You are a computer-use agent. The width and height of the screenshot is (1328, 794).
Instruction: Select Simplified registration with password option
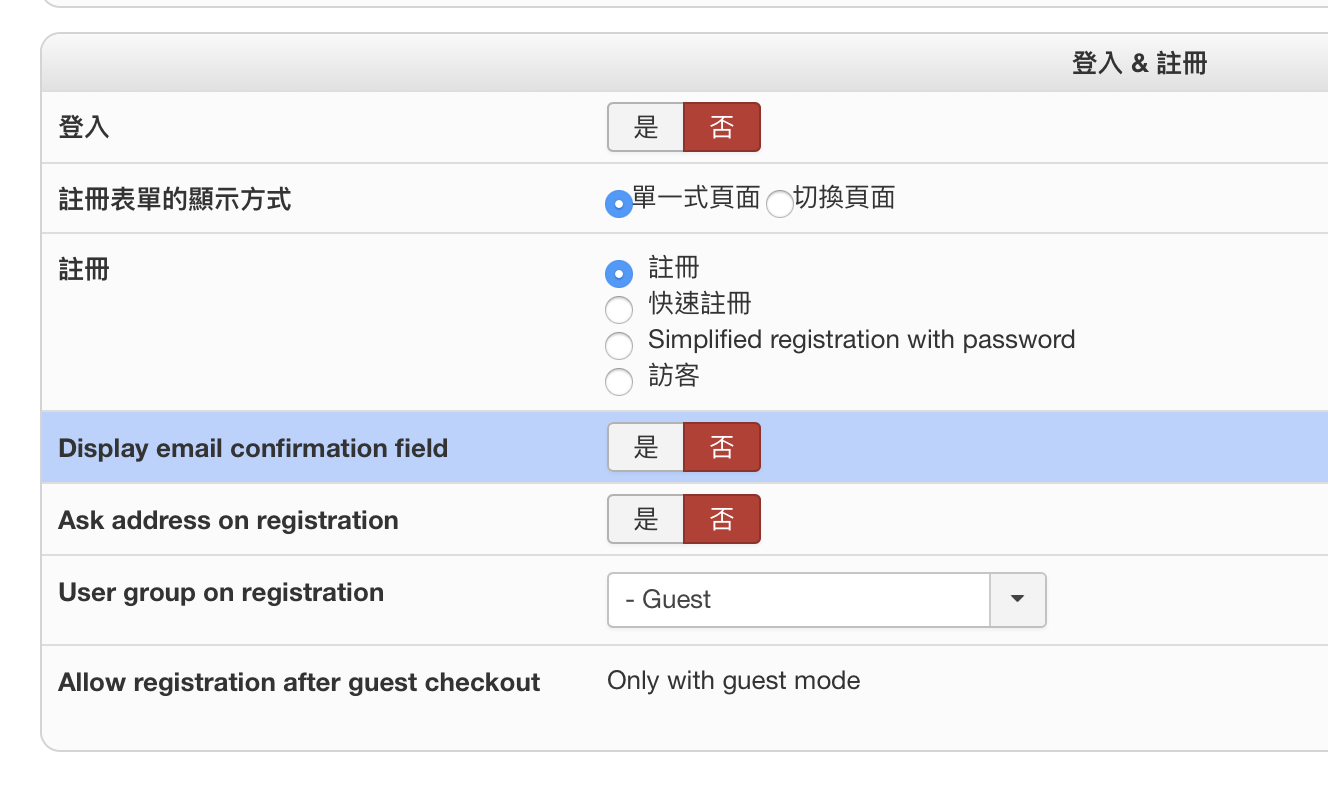point(619,345)
